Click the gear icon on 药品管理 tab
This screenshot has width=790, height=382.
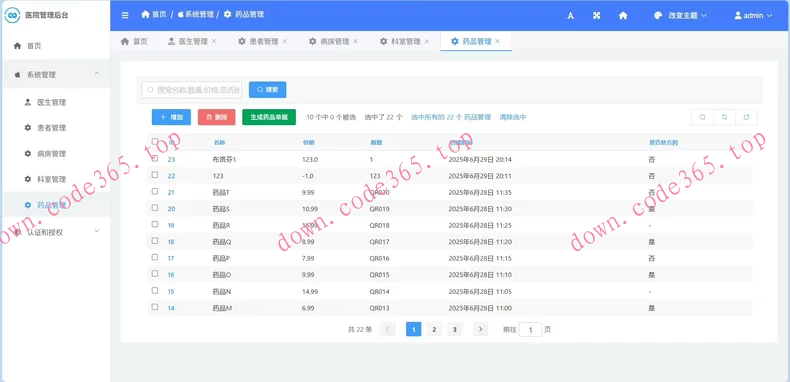click(455, 41)
